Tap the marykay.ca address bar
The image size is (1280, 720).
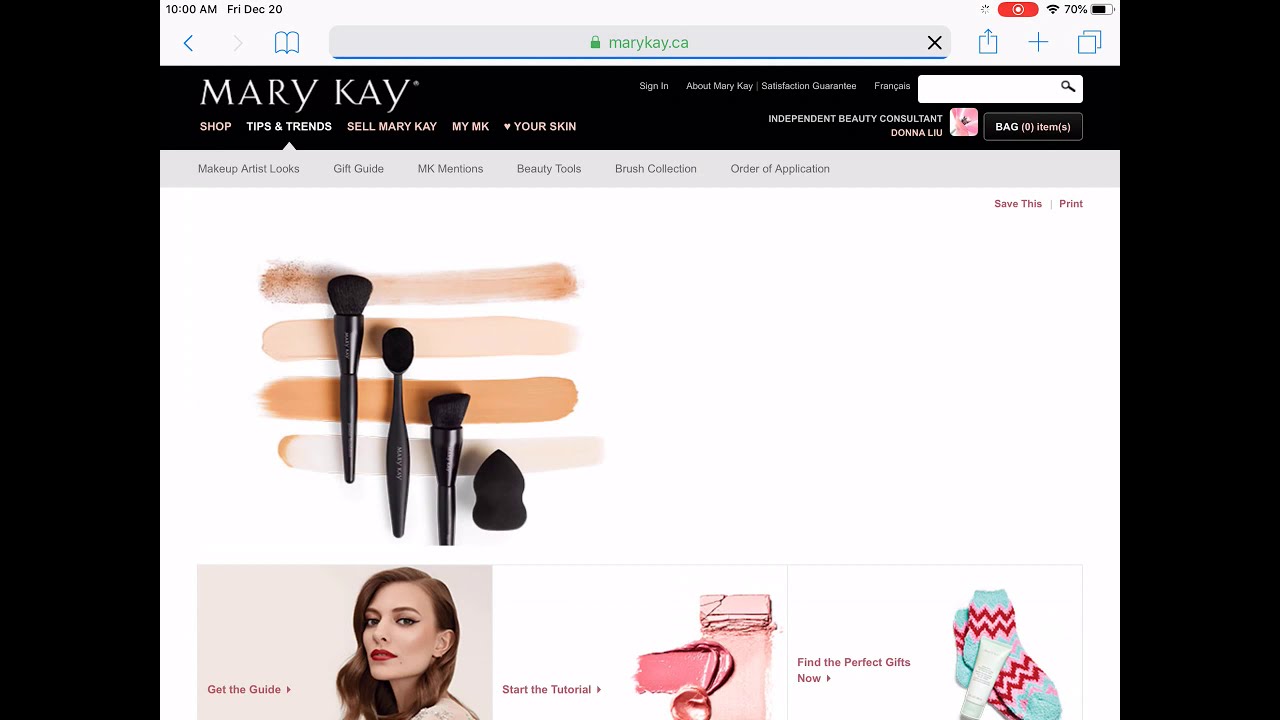640,42
